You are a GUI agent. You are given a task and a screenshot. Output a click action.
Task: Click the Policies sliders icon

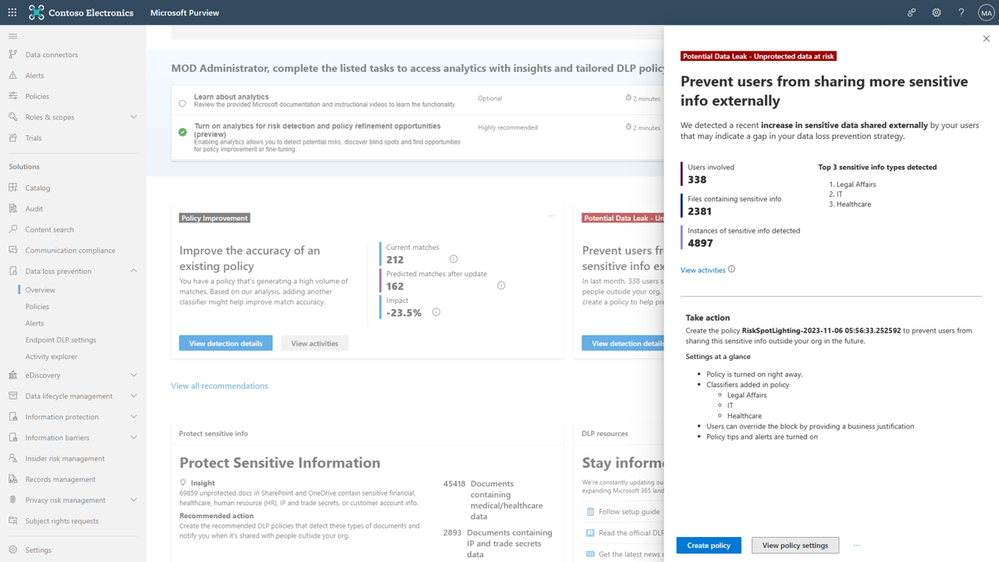point(13,96)
